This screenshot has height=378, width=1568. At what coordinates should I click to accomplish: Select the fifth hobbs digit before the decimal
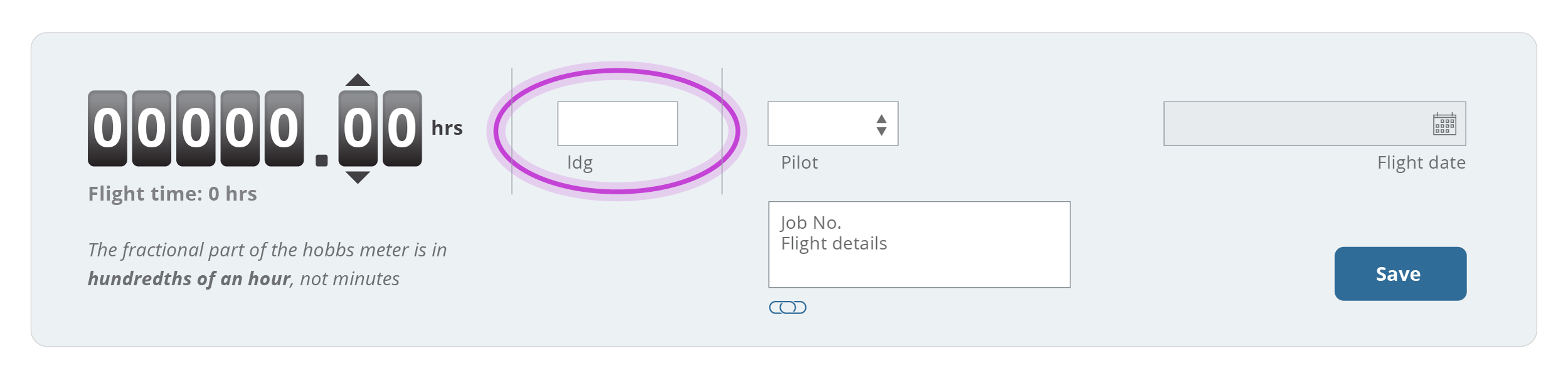[284, 129]
